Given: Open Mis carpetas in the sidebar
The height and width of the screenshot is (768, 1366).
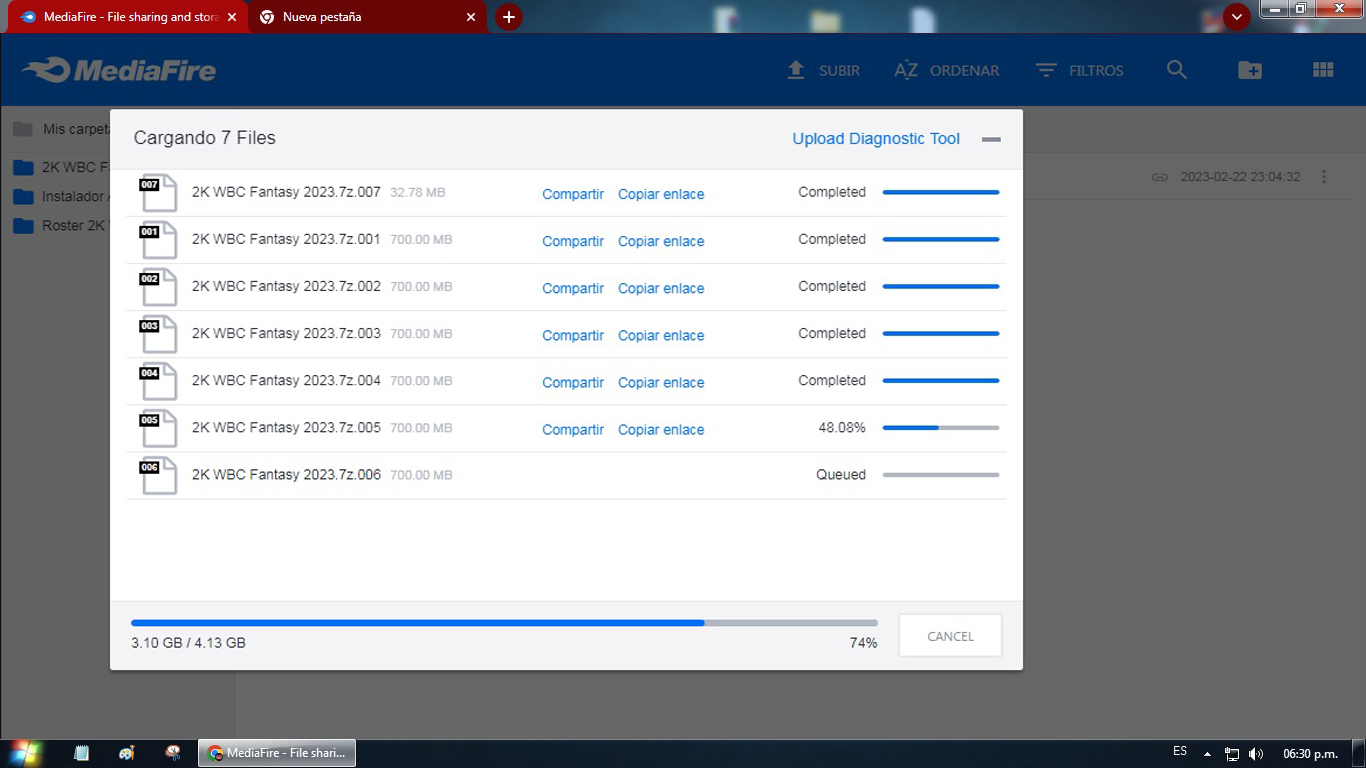Looking at the screenshot, I should pyautogui.click(x=60, y=129).
